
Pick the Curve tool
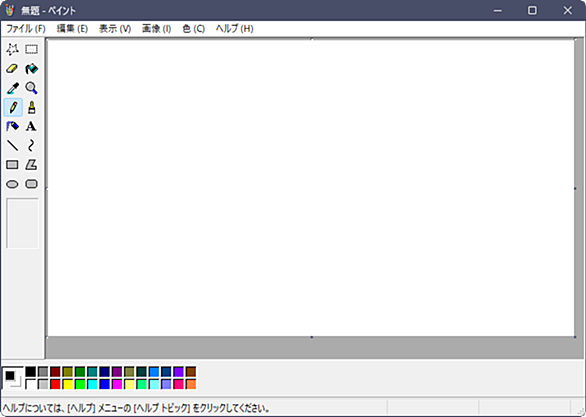[x=31, y=146]
